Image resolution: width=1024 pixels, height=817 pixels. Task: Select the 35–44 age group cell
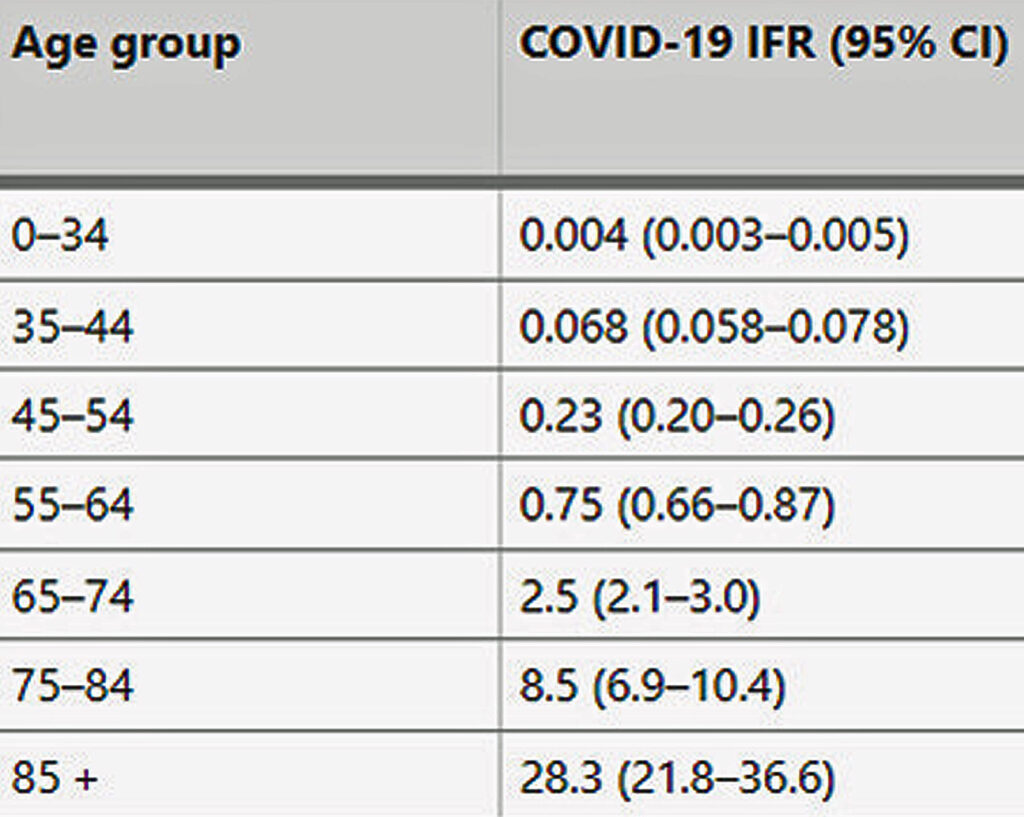pos(72,327)
